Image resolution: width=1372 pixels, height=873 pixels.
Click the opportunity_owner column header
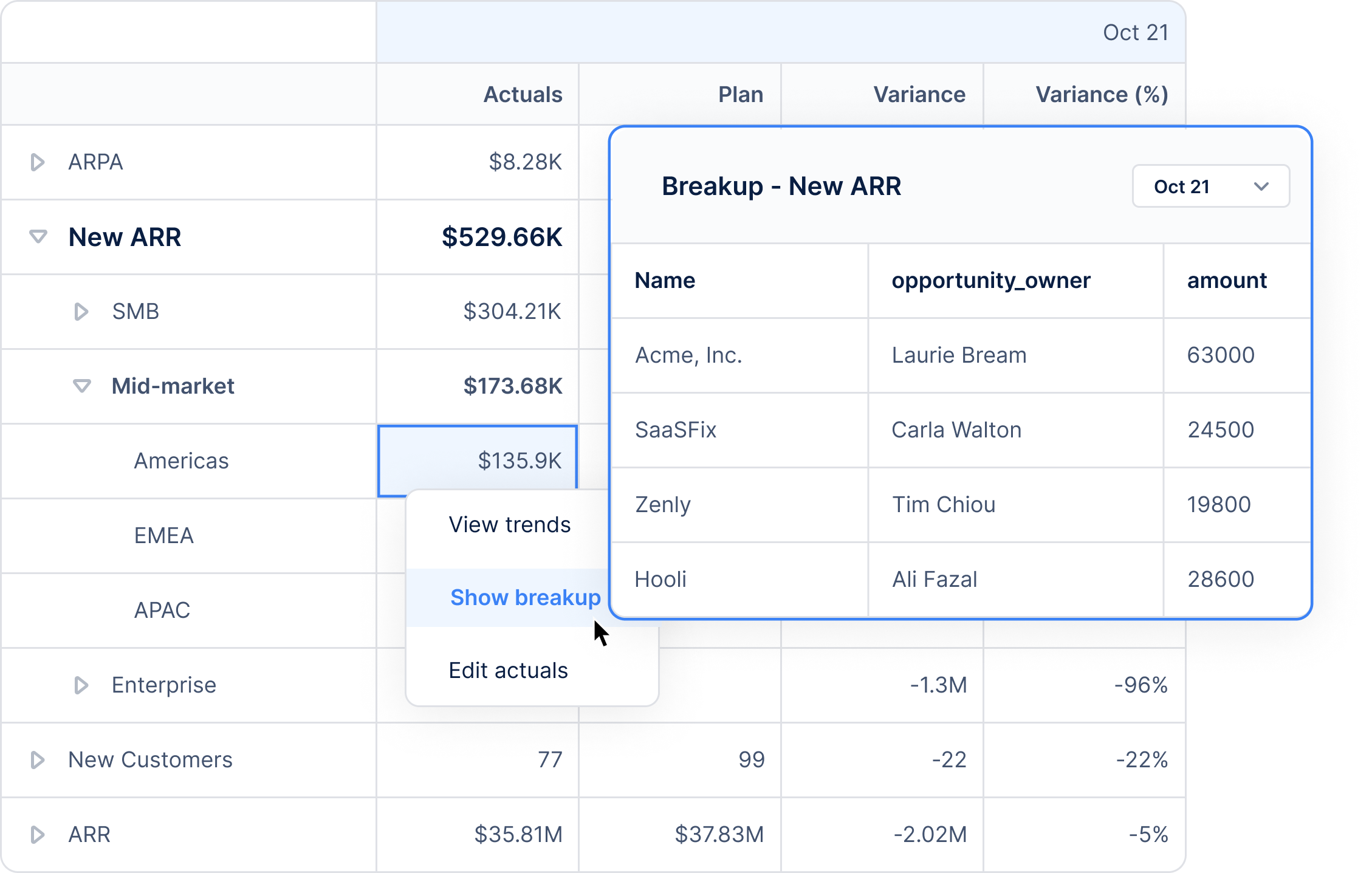tap(991, 281)
